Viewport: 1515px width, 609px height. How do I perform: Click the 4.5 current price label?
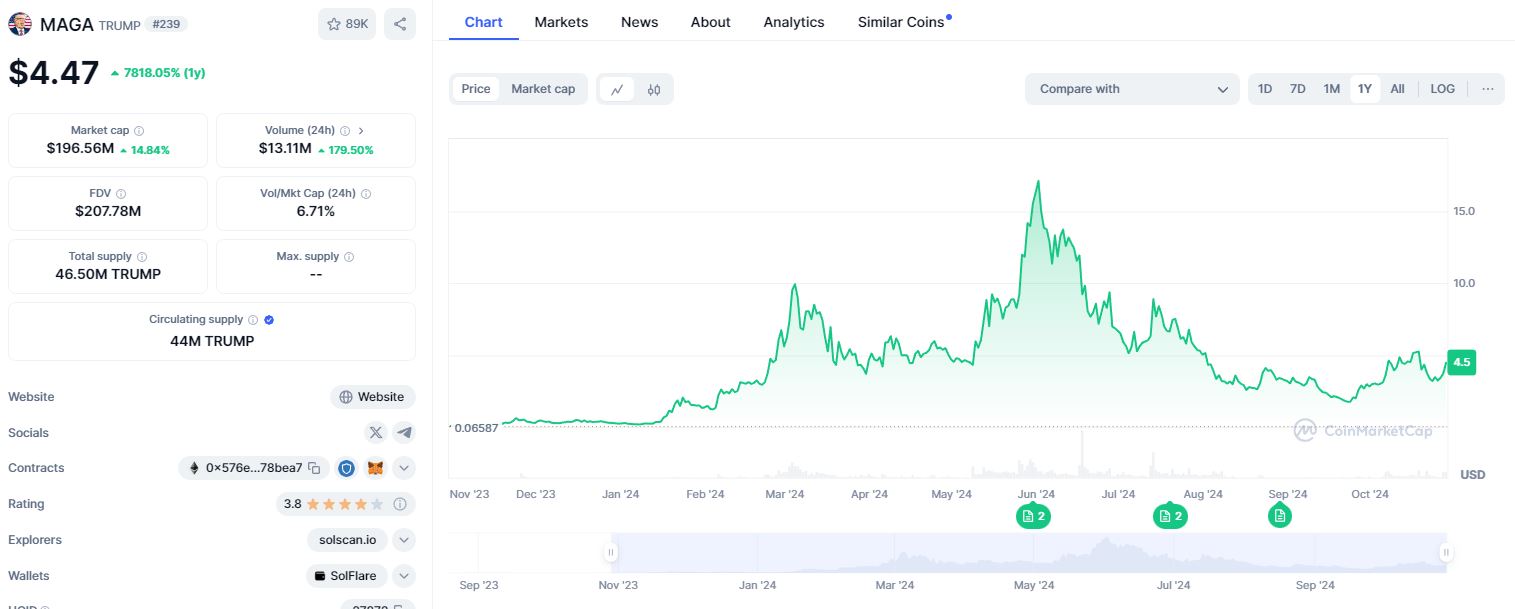click(x=1462, y=362)
